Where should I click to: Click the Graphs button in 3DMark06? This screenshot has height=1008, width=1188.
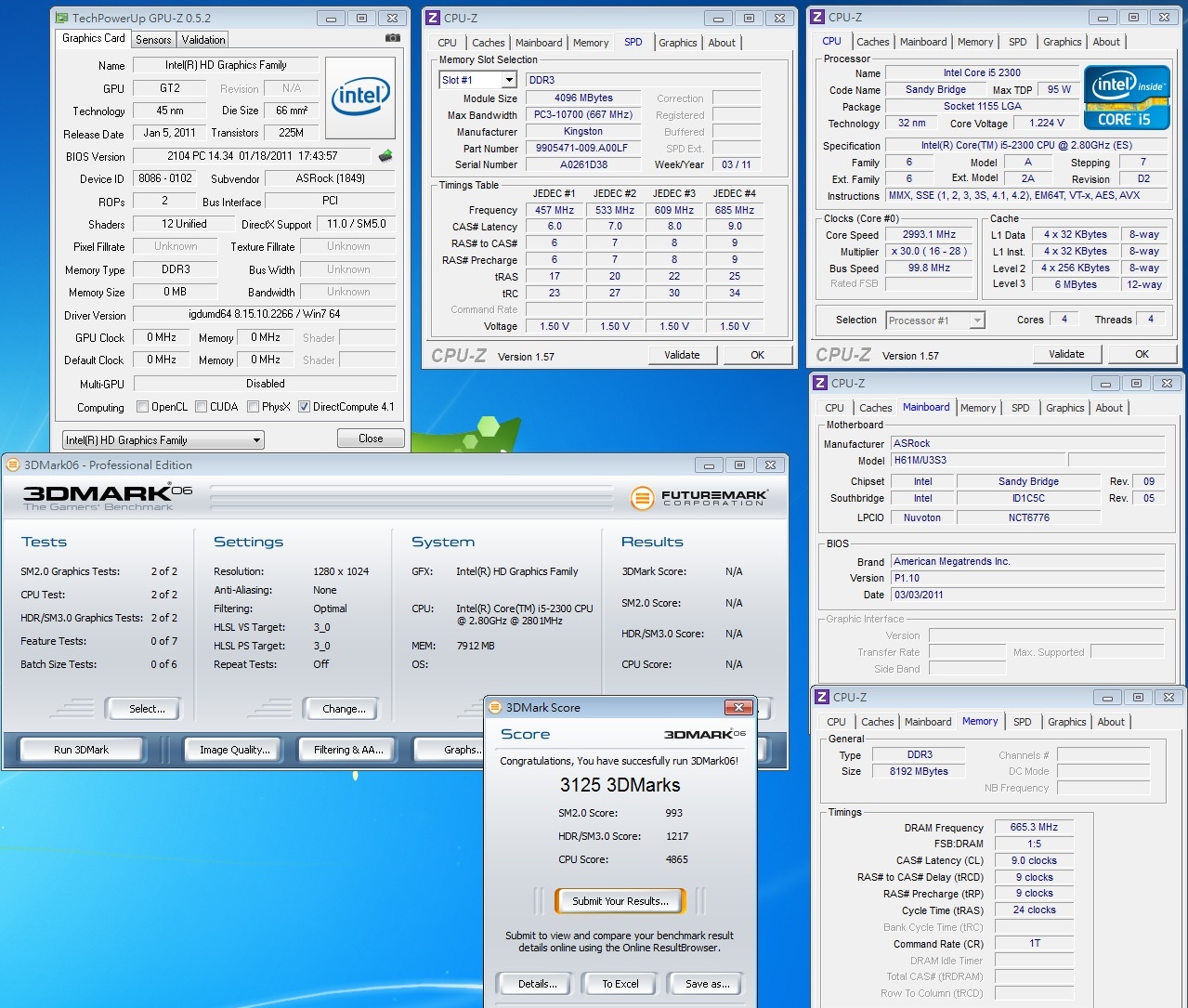[450, 750]
